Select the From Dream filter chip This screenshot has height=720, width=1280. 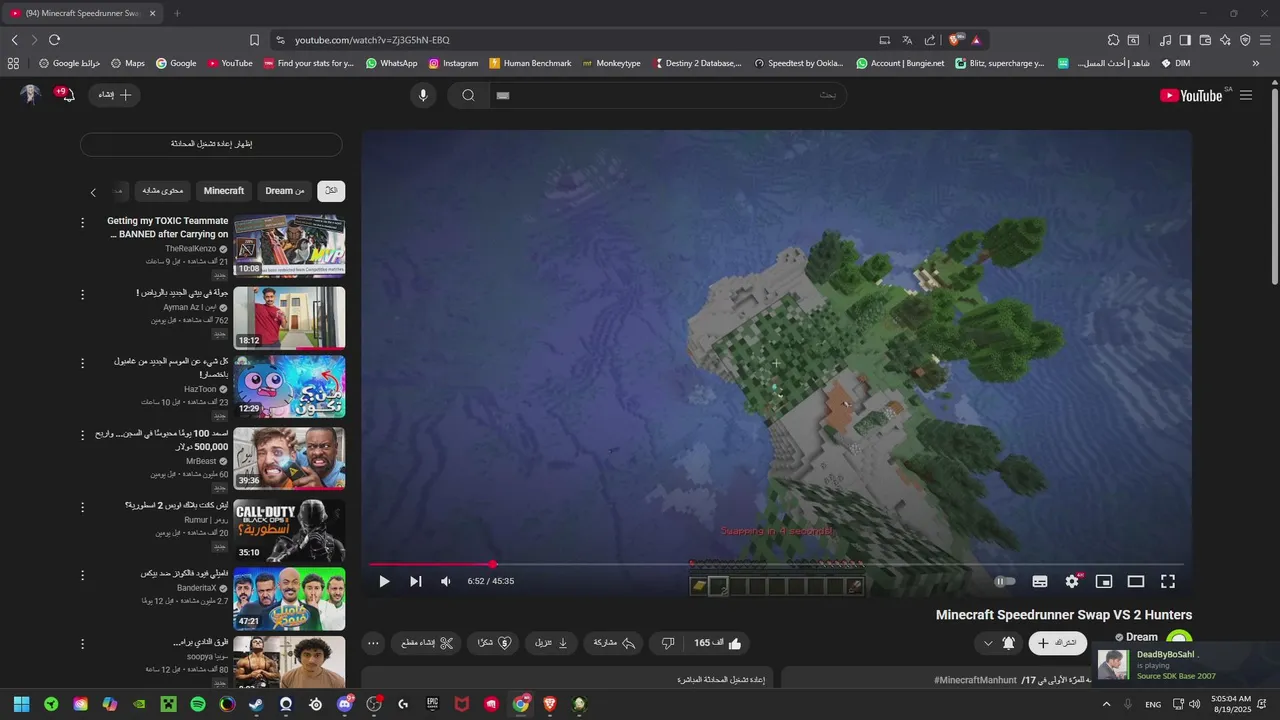[285, 191]
